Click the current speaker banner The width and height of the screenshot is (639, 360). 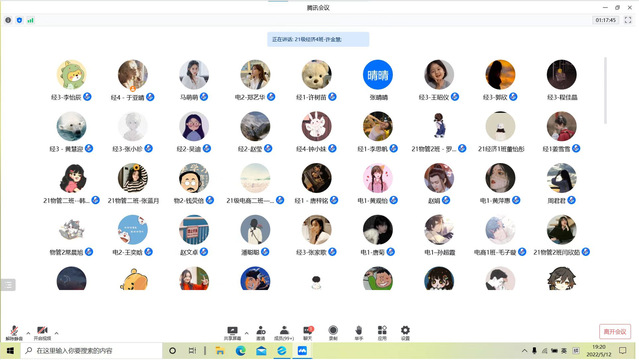click(x=318, y=40)
